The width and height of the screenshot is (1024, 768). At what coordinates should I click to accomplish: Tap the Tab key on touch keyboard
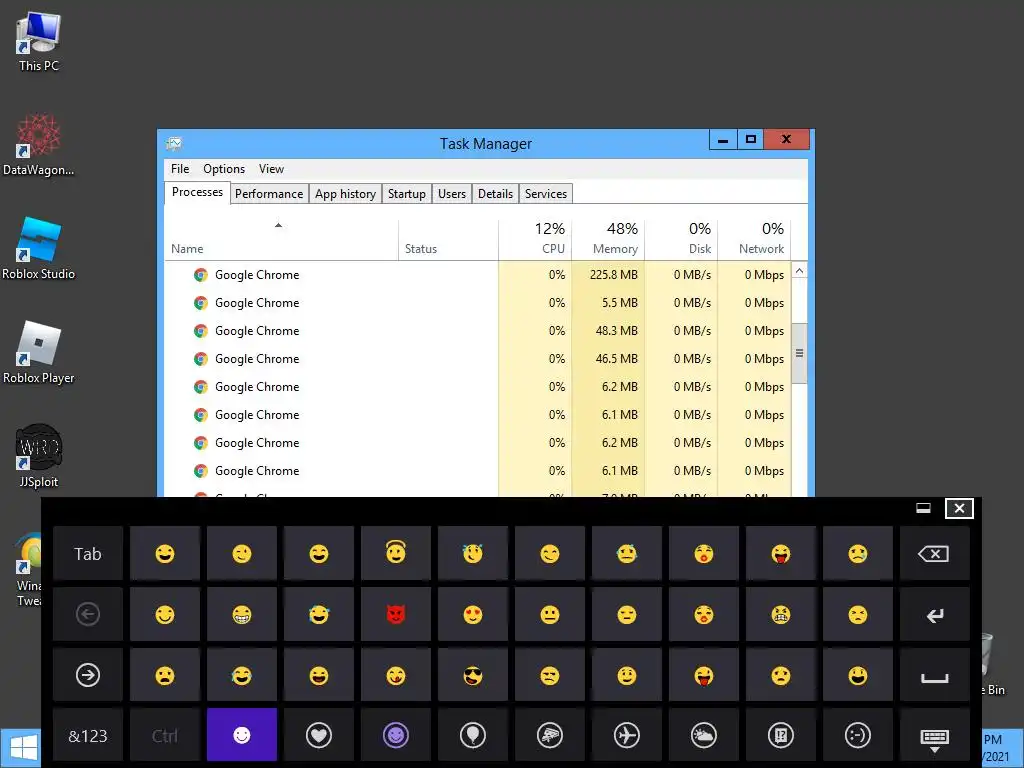[x=88, y=553]
